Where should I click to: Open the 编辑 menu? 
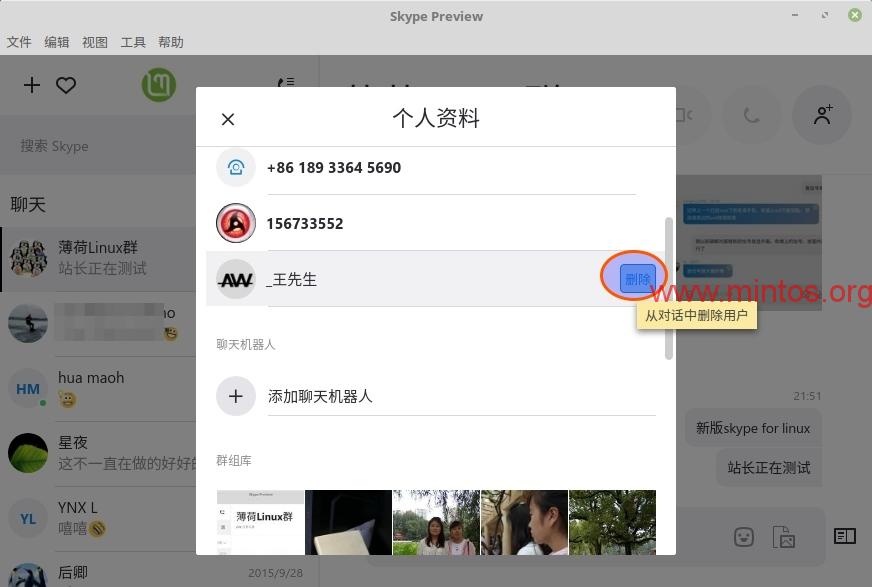(57, 42)
